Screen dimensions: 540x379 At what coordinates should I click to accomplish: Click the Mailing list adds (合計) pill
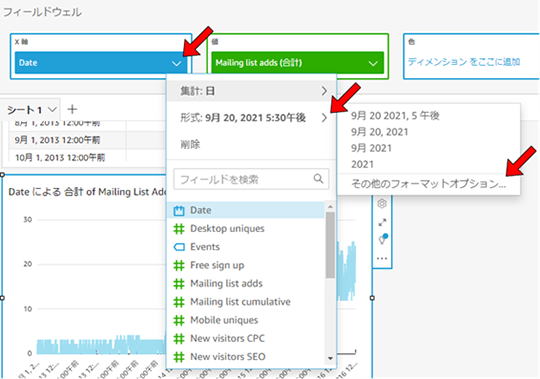coord(298,63)
